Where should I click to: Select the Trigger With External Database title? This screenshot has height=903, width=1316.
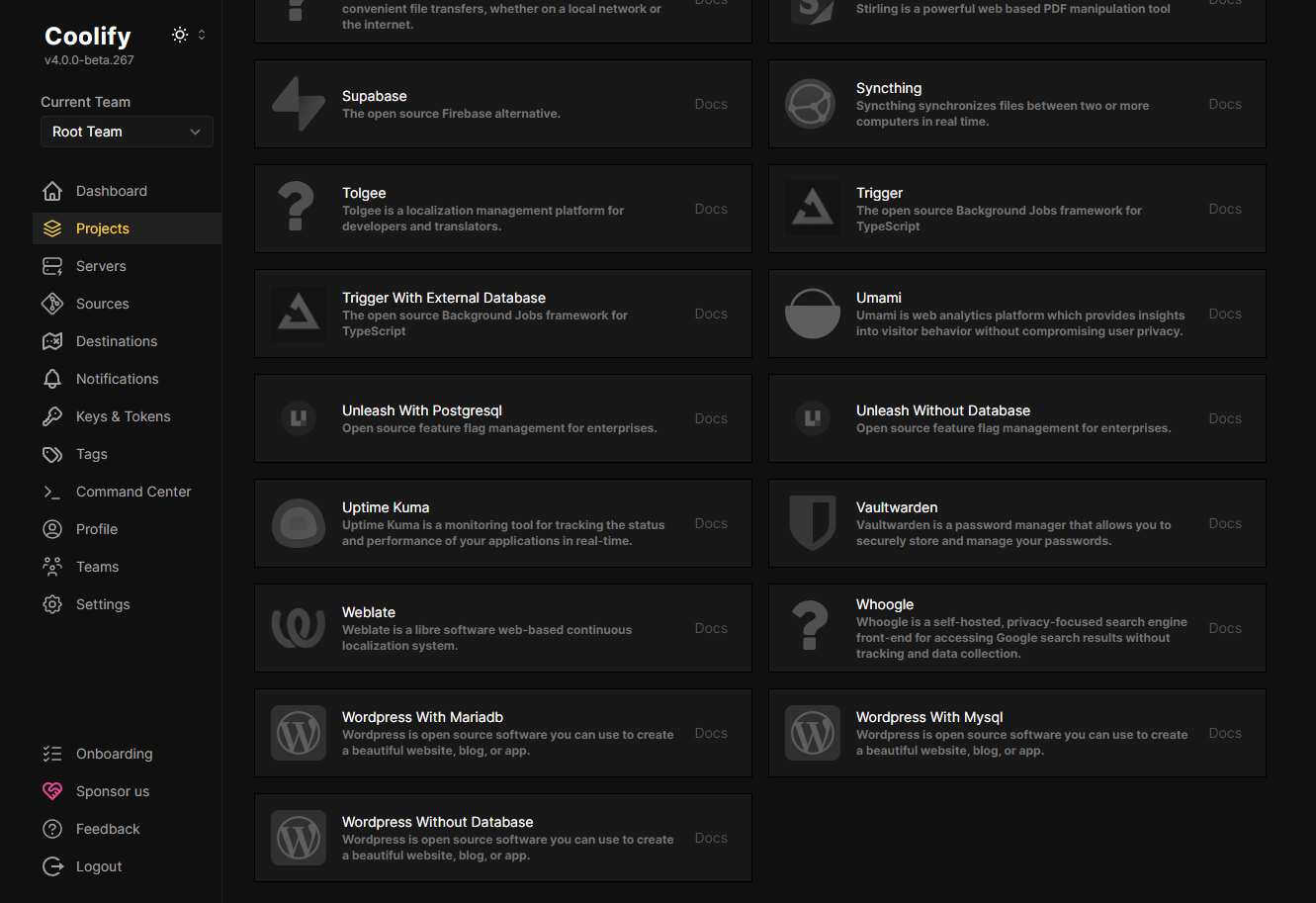click(x=444, y=298)
